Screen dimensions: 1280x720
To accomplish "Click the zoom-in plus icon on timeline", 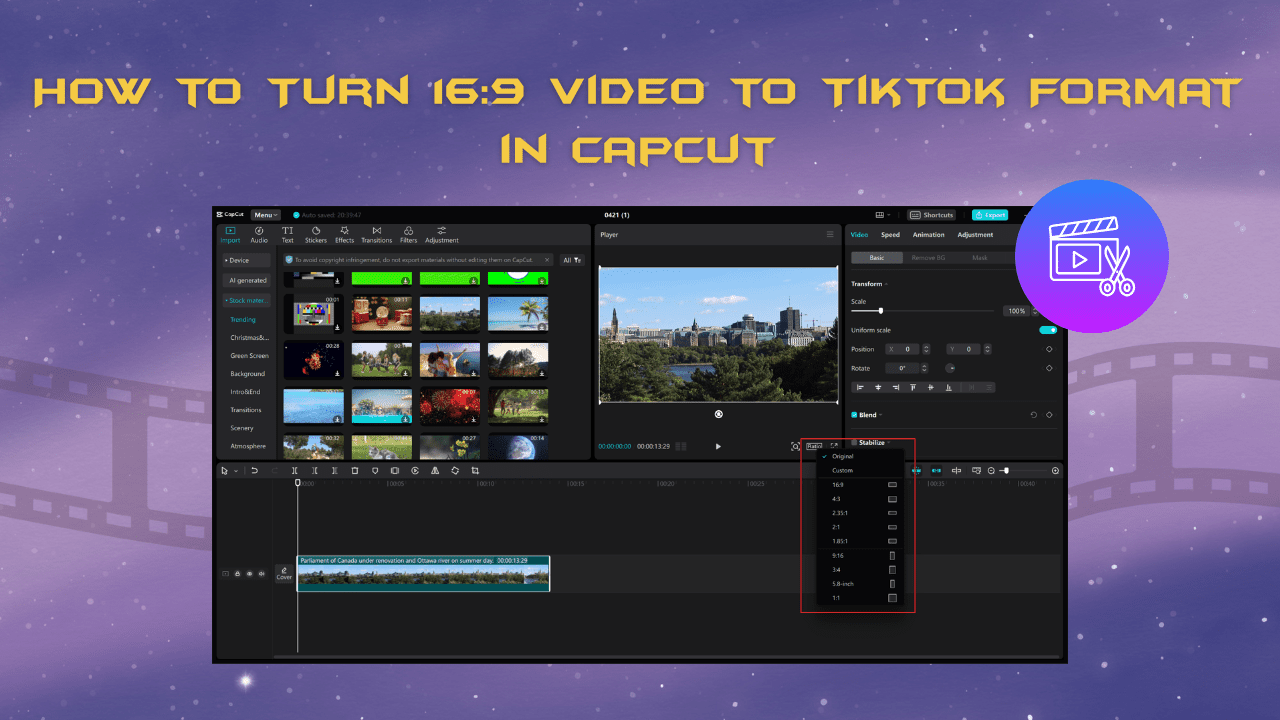I will [x=1055, y=470].
